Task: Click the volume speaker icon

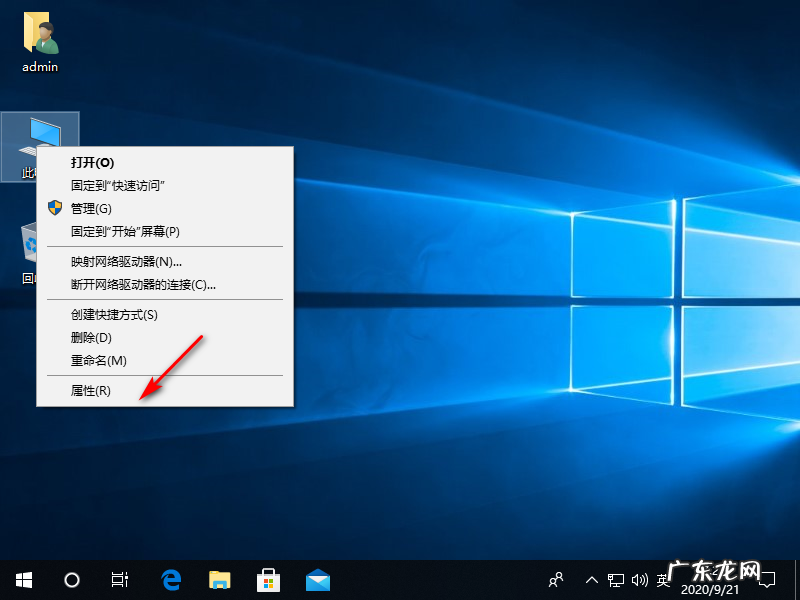Action: click(x=641, y=579)
